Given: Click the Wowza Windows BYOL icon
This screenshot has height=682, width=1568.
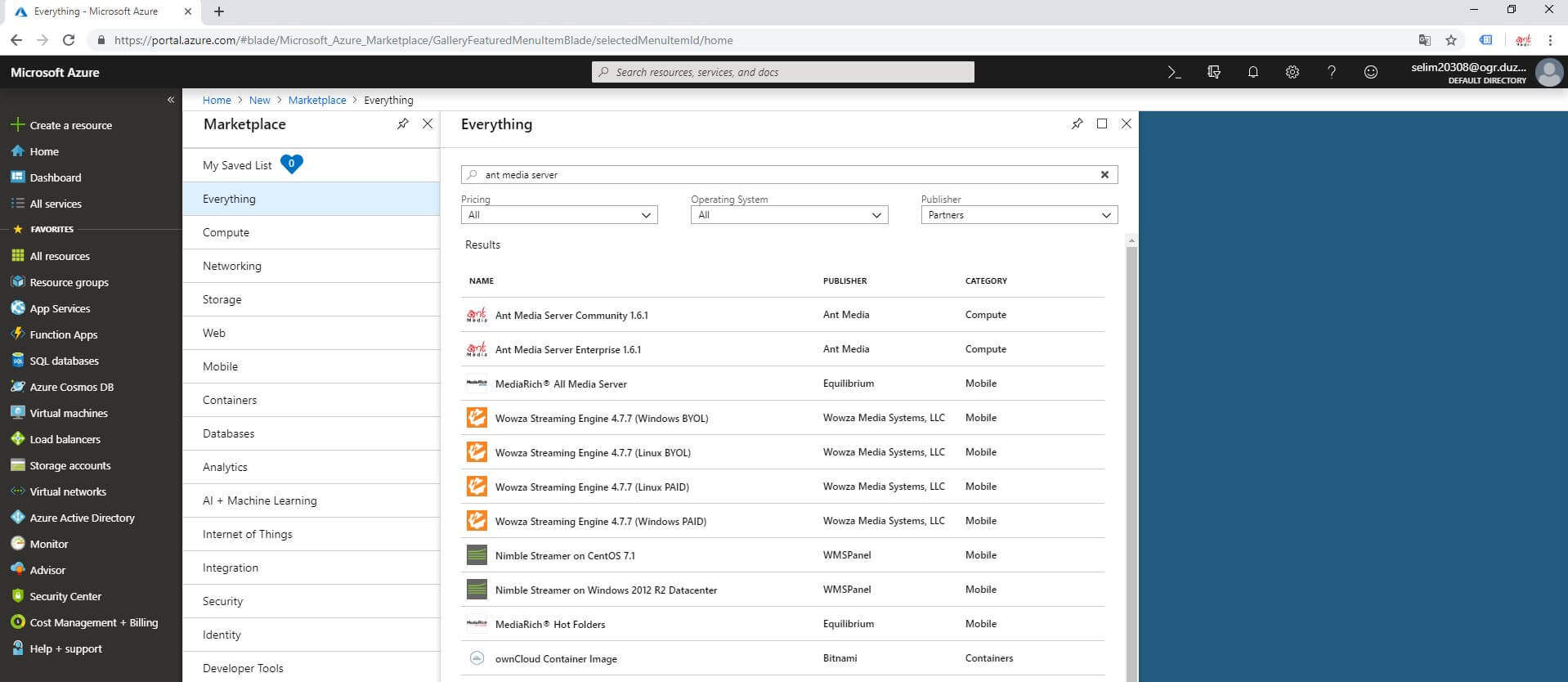Looking at the screenshot, I should [477, 418].
